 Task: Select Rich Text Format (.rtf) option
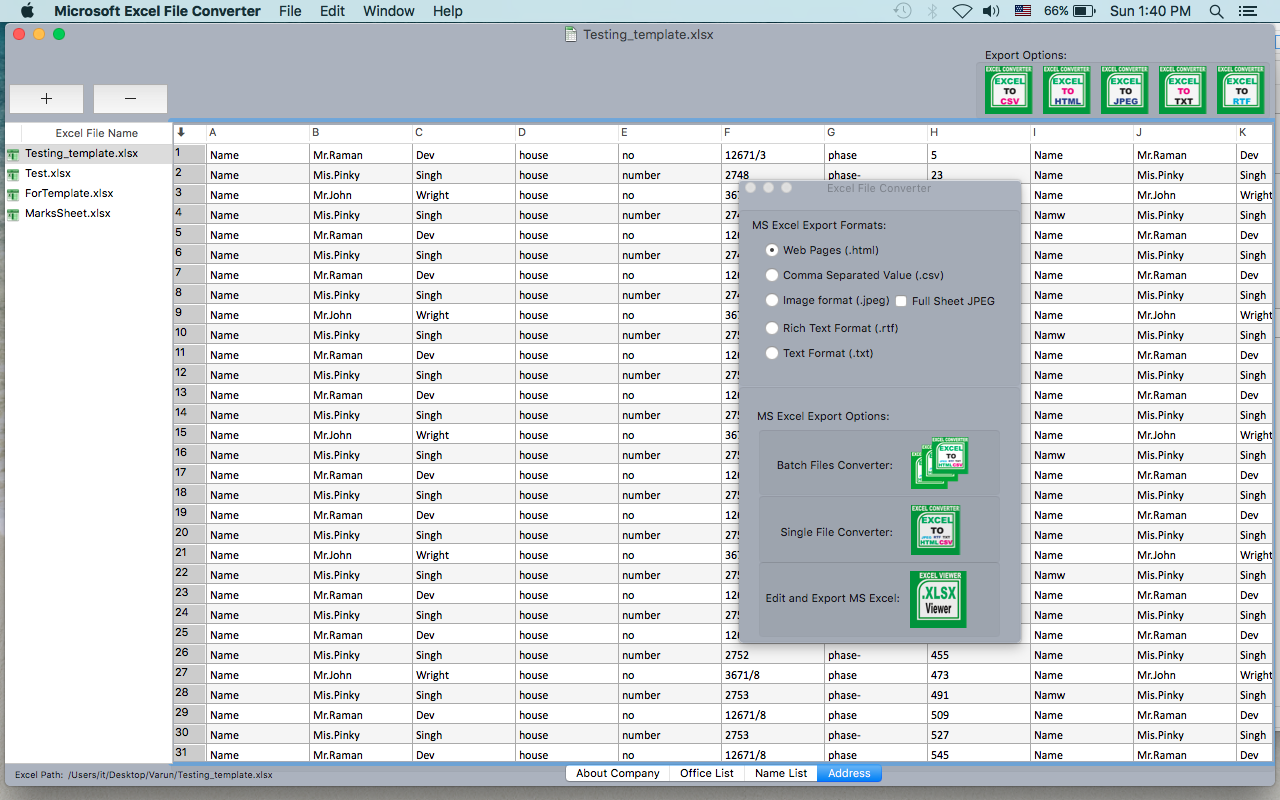(x=772, y=328)
